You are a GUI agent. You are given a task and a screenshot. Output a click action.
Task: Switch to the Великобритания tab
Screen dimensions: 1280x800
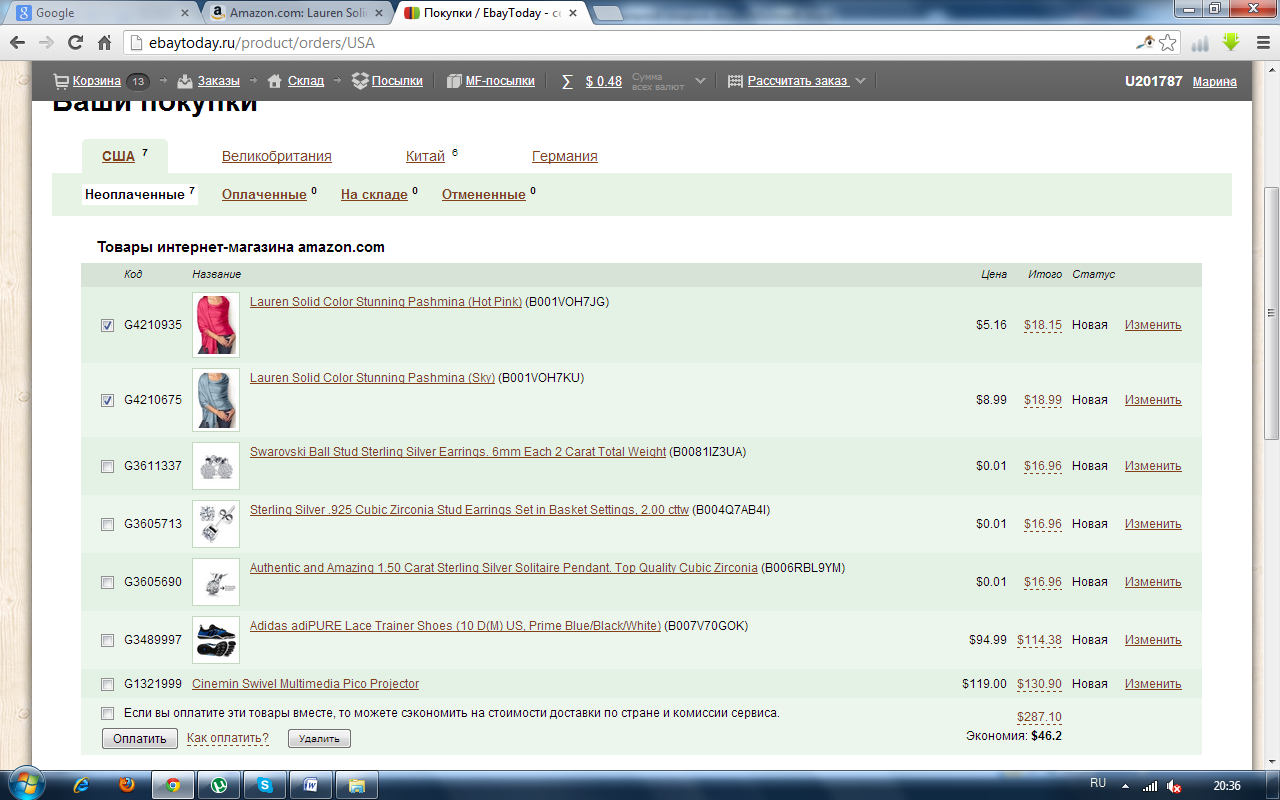click(276, 156)
